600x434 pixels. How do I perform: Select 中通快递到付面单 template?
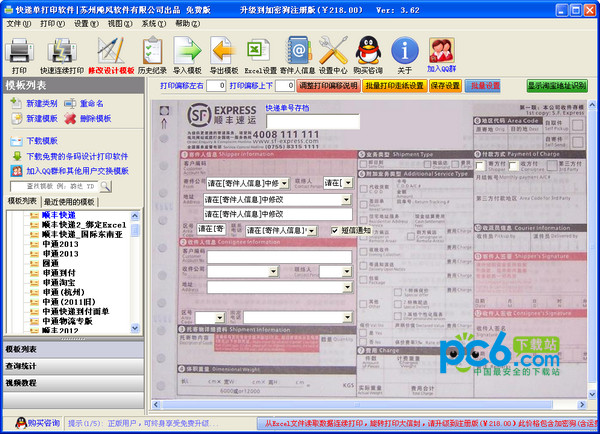click(75, 312)
